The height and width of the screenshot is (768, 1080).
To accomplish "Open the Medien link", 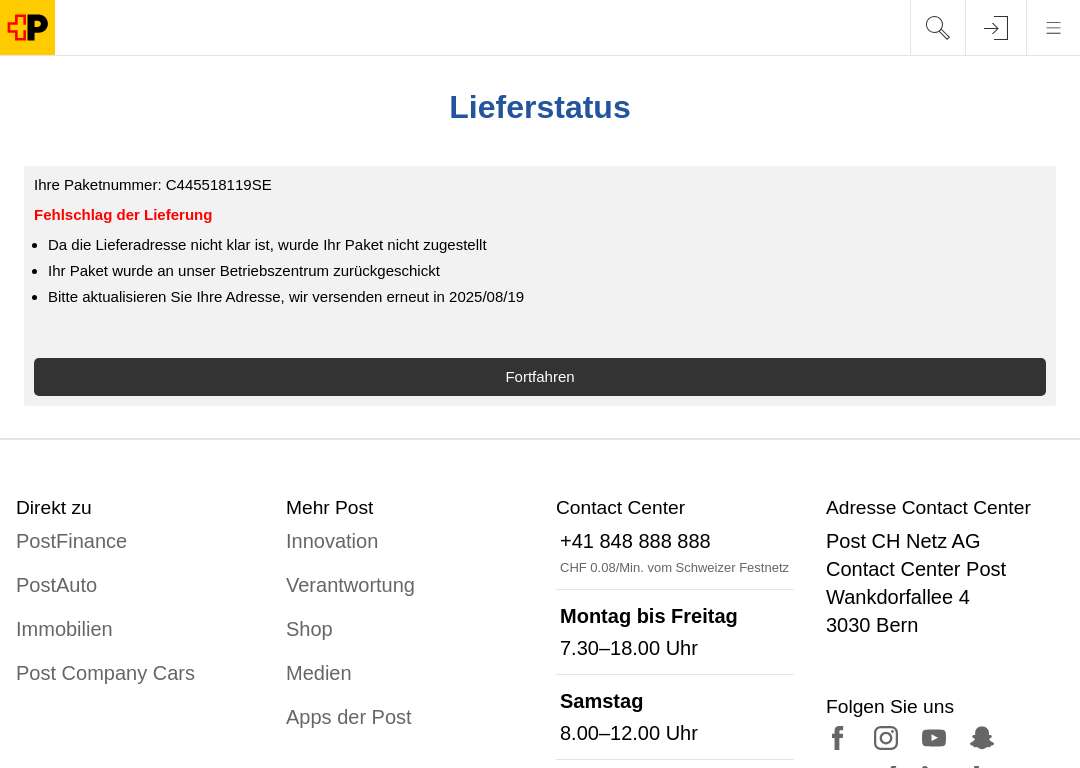I will click(319, 674).
